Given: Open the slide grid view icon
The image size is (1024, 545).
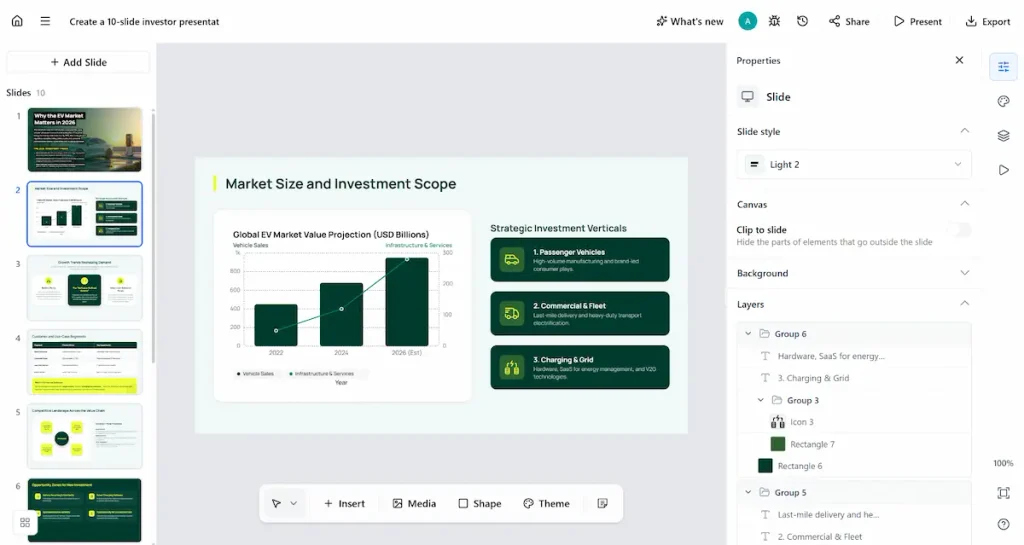Looking at the screenshot, I should tap(25, 522).
